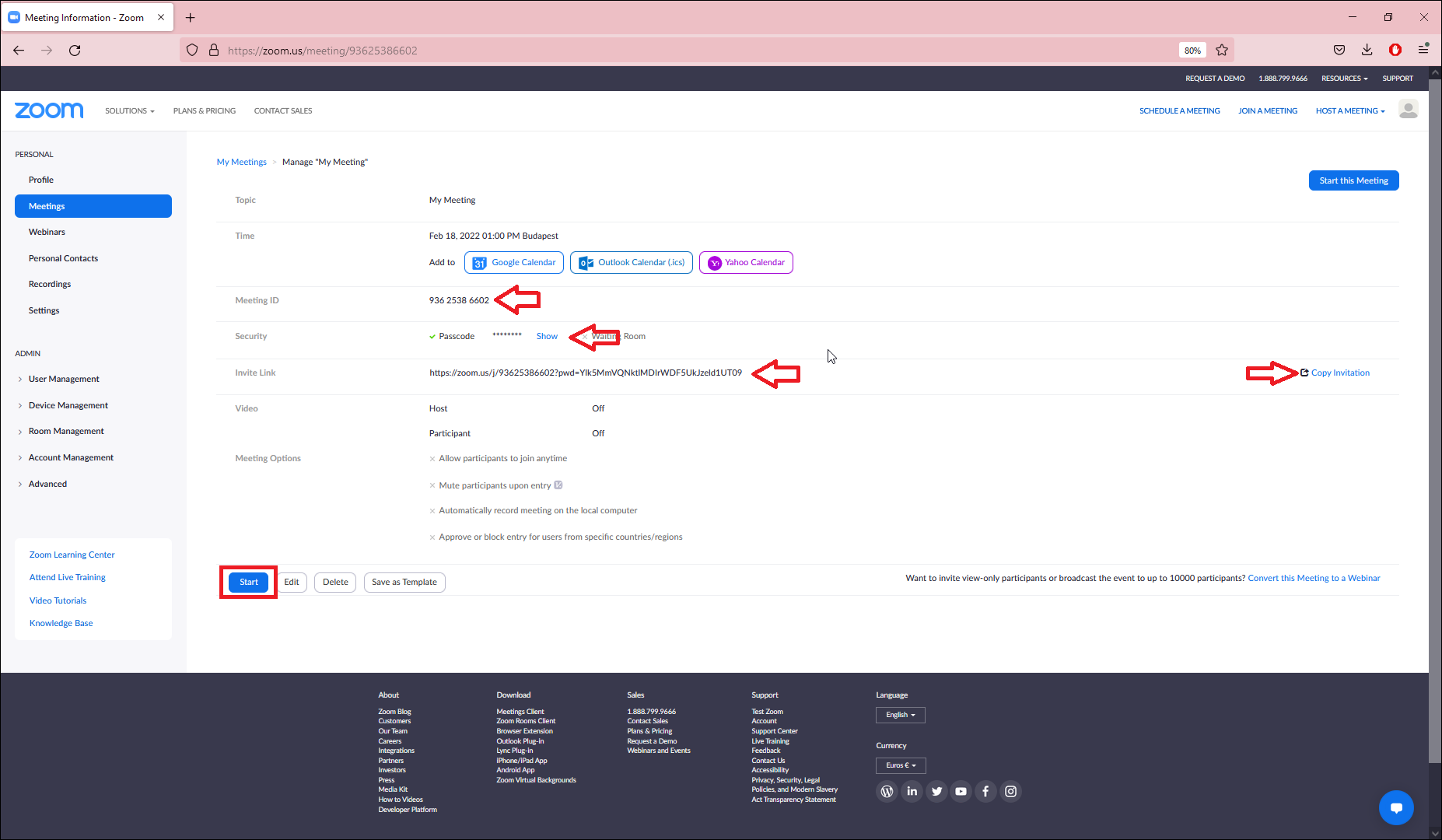Bookmark page with the star icon
This screenshot has height=840, width=1442.
tap(1222, 50)
